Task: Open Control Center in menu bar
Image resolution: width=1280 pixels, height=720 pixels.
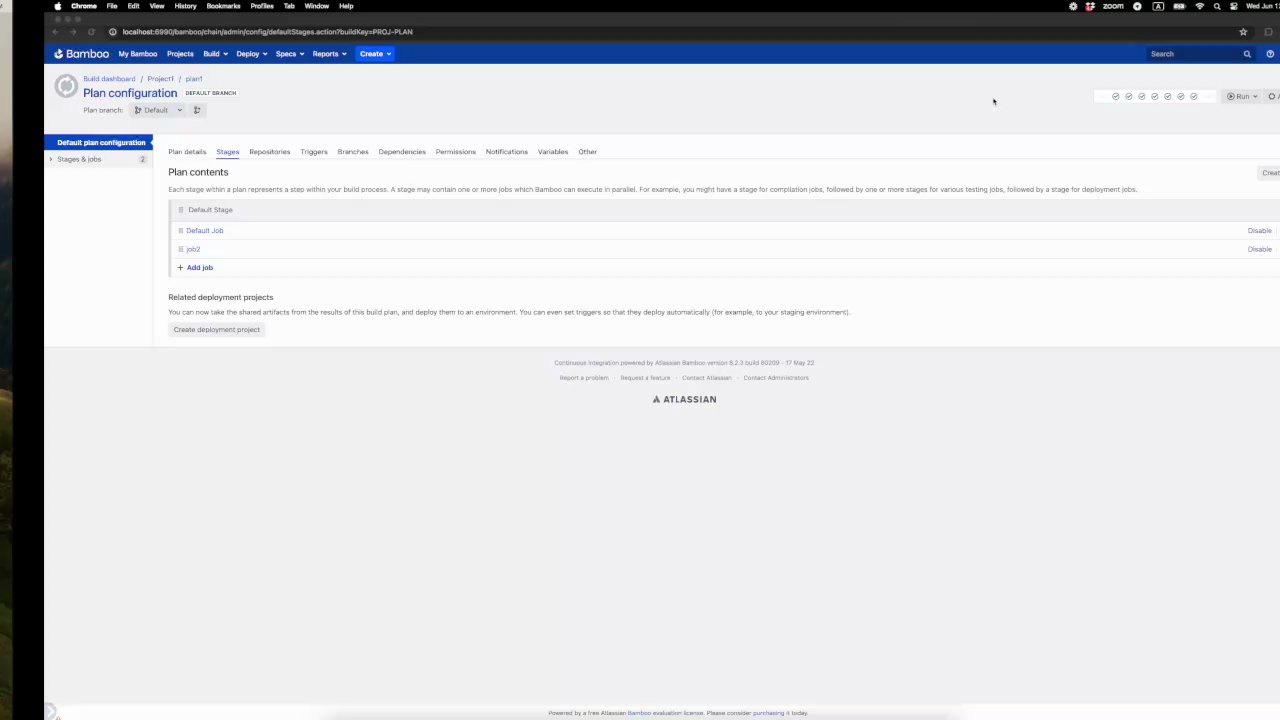Action: click(x=1234, y=6)
